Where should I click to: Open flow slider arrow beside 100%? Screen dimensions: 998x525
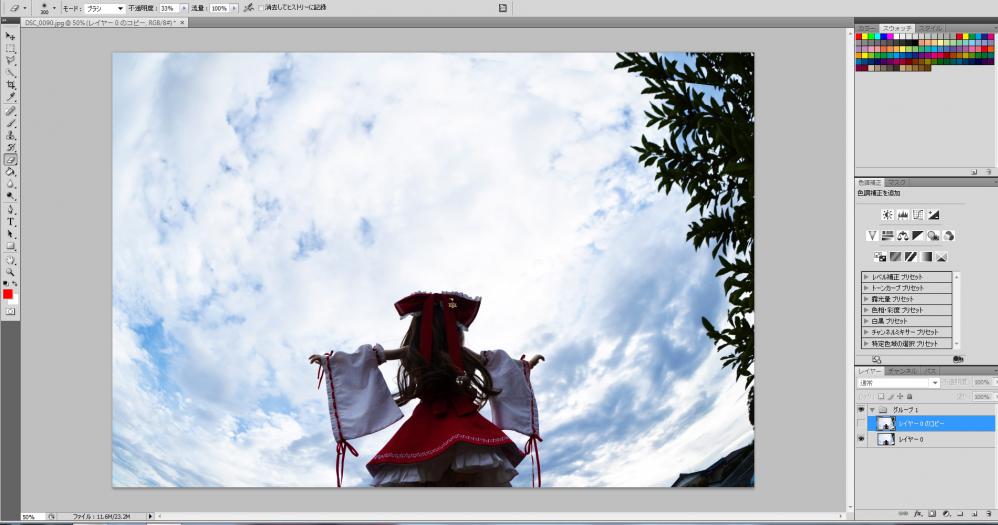pyautogui.click(x=234, y=9)
